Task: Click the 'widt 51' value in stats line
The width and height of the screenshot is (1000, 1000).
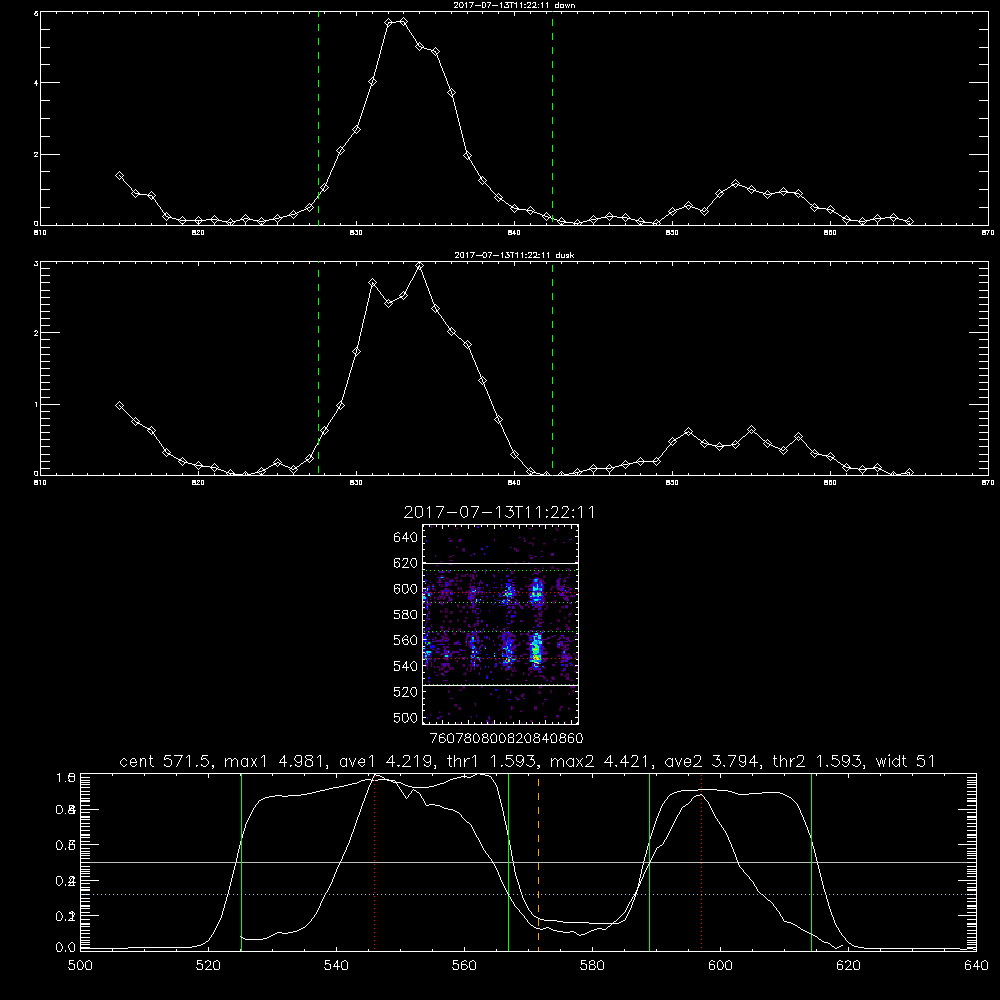Action: click(906, 761)
